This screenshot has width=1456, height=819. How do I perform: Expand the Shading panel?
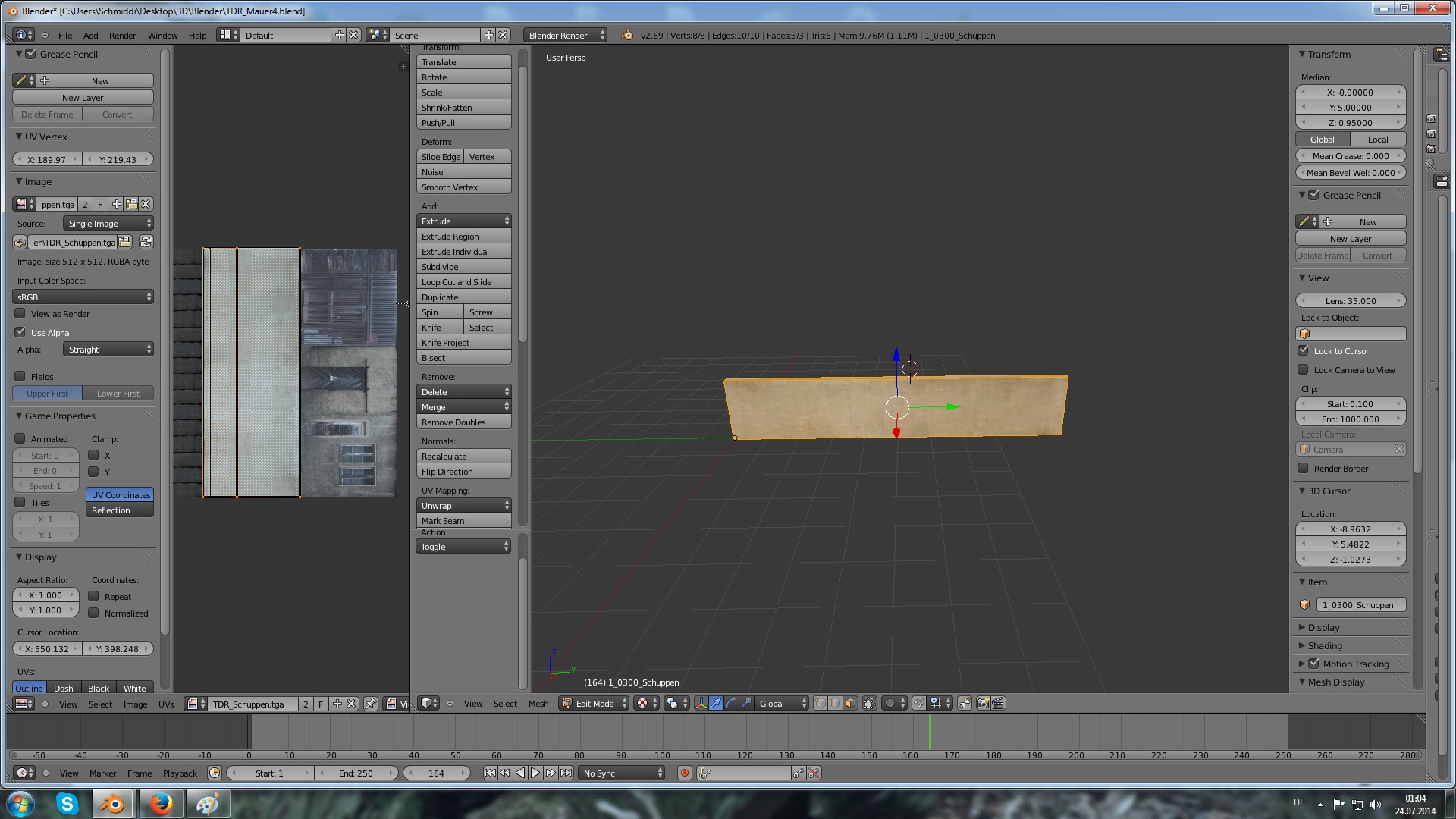[x=1325, y=646]
